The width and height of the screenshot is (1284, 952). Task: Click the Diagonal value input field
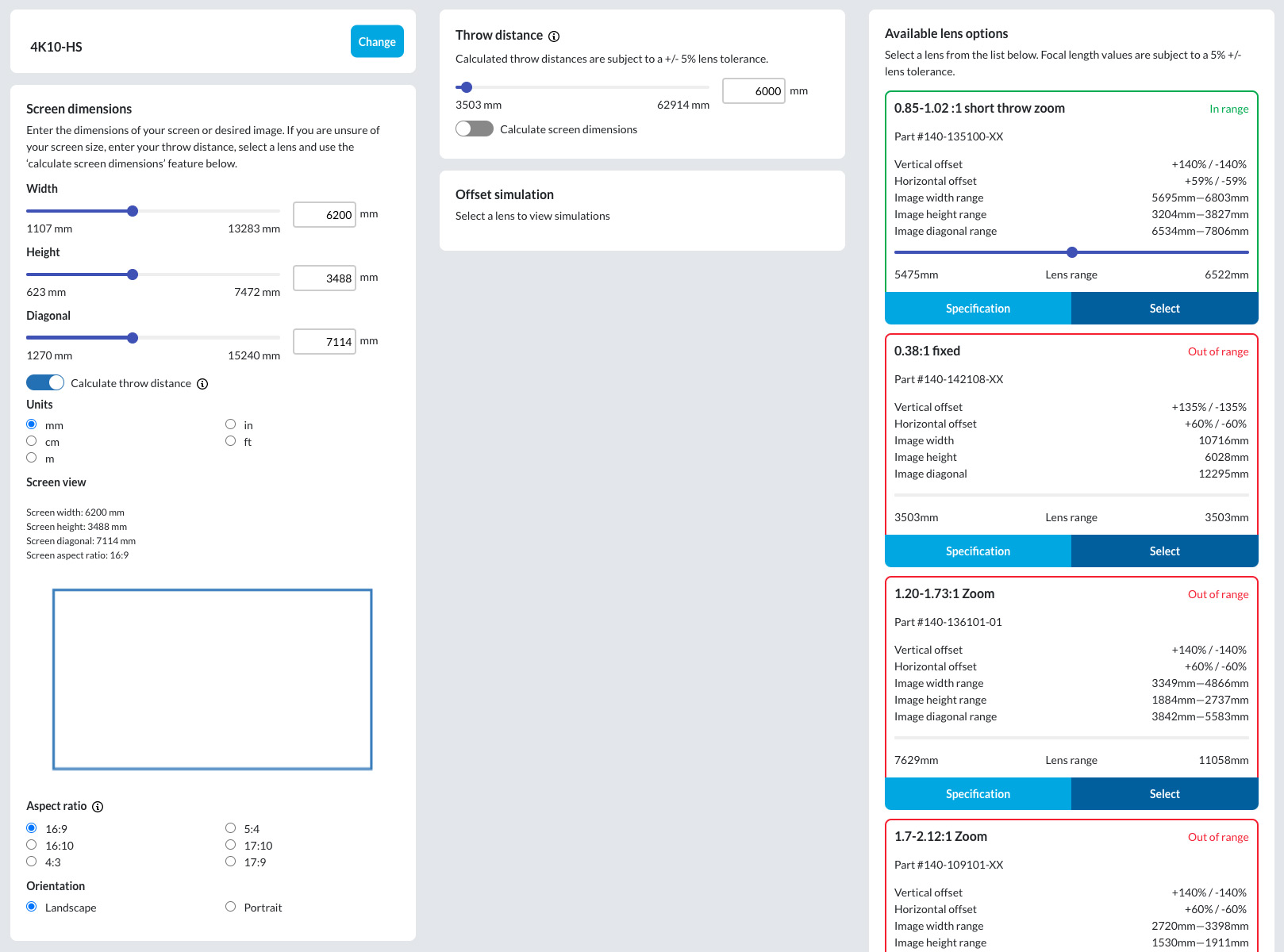coord(325,342)
